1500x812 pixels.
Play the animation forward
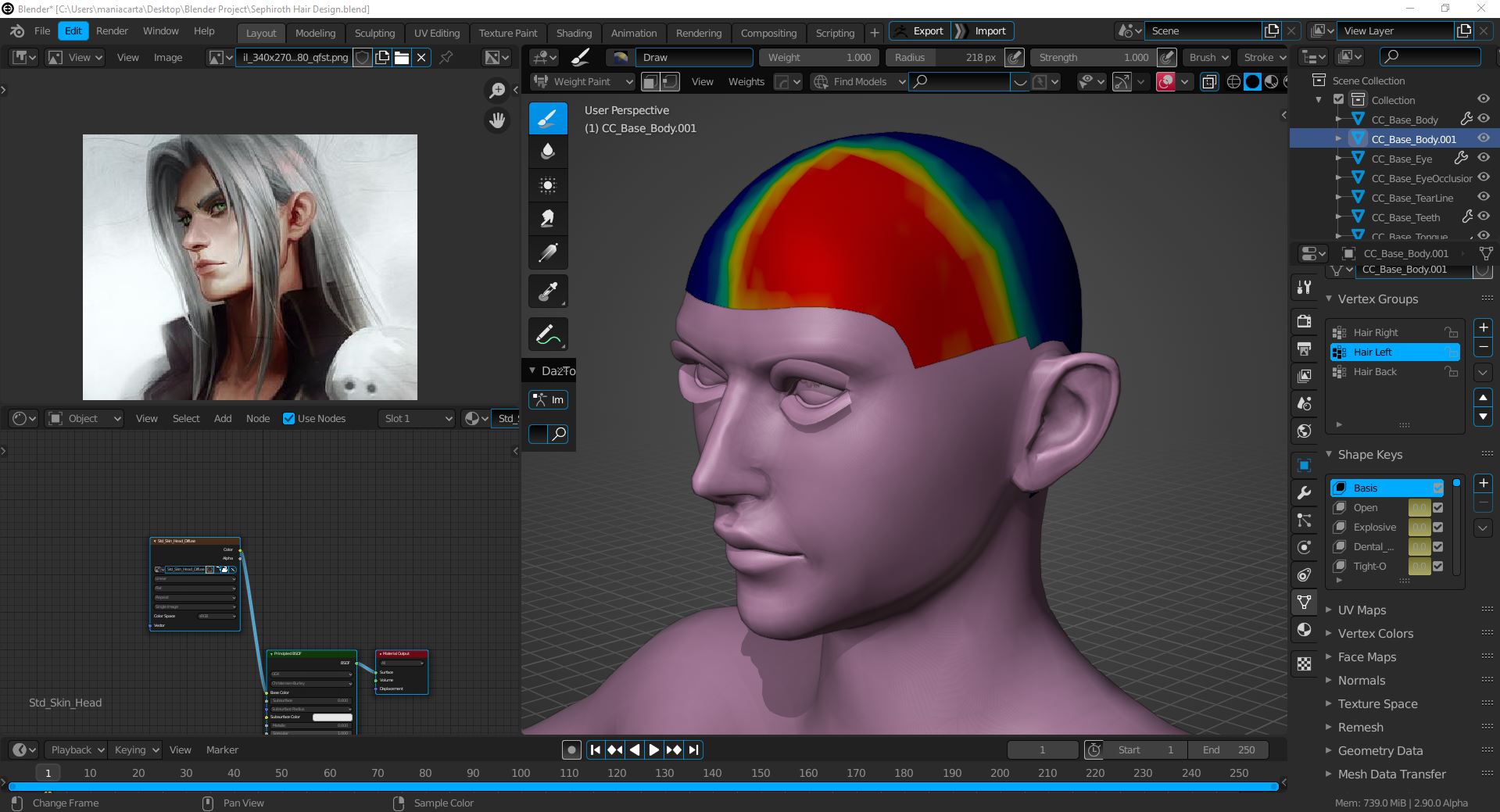pos(654,749)
